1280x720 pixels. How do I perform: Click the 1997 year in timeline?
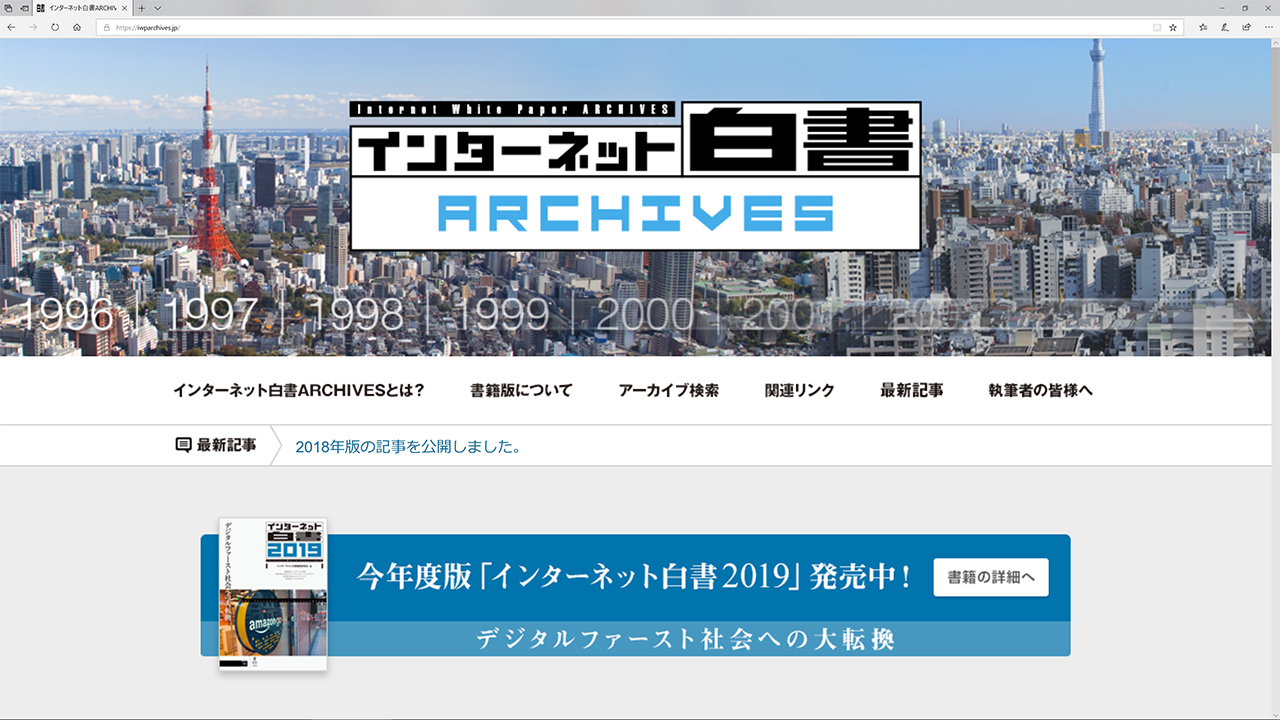[x=211, y=314]
